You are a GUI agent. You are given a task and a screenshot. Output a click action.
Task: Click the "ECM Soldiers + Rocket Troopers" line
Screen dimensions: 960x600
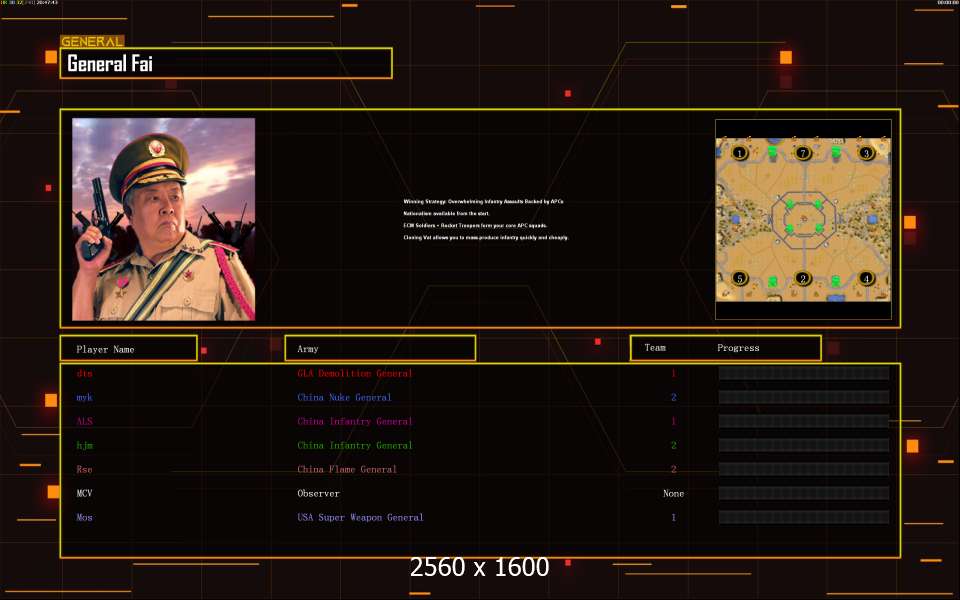[x=475, y=225]
